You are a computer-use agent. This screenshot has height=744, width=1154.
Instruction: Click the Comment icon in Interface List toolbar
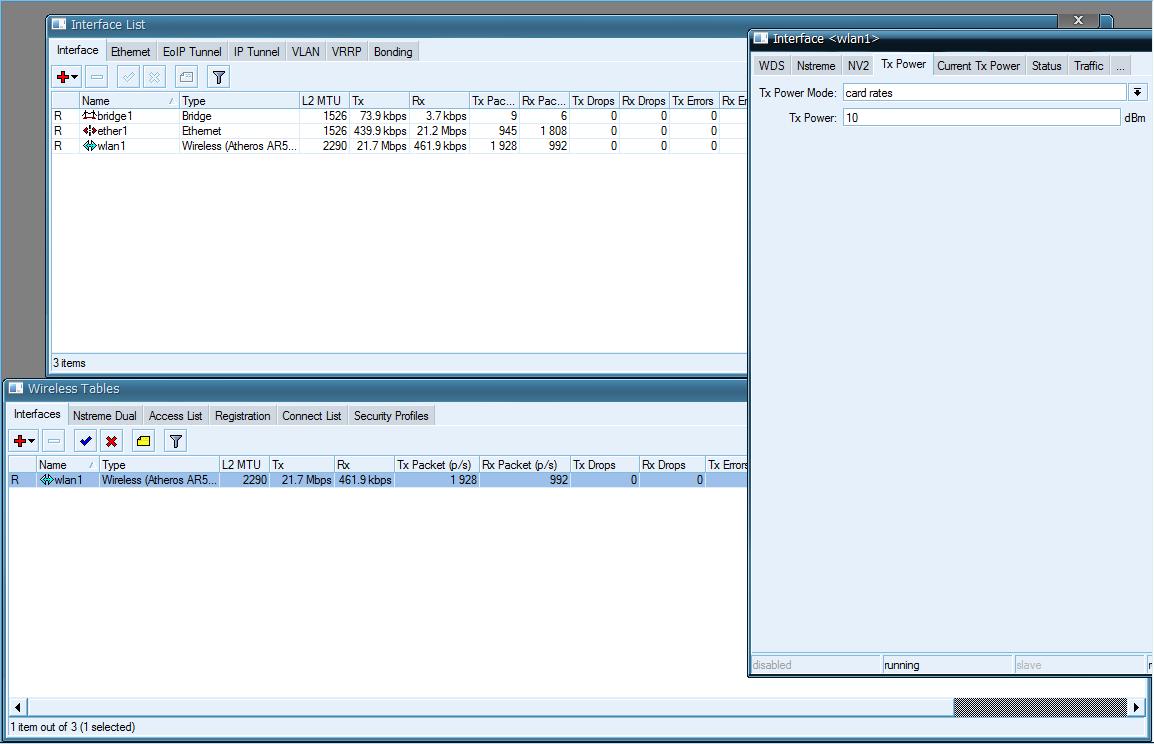pyautogui.click(x=186, y=77)
